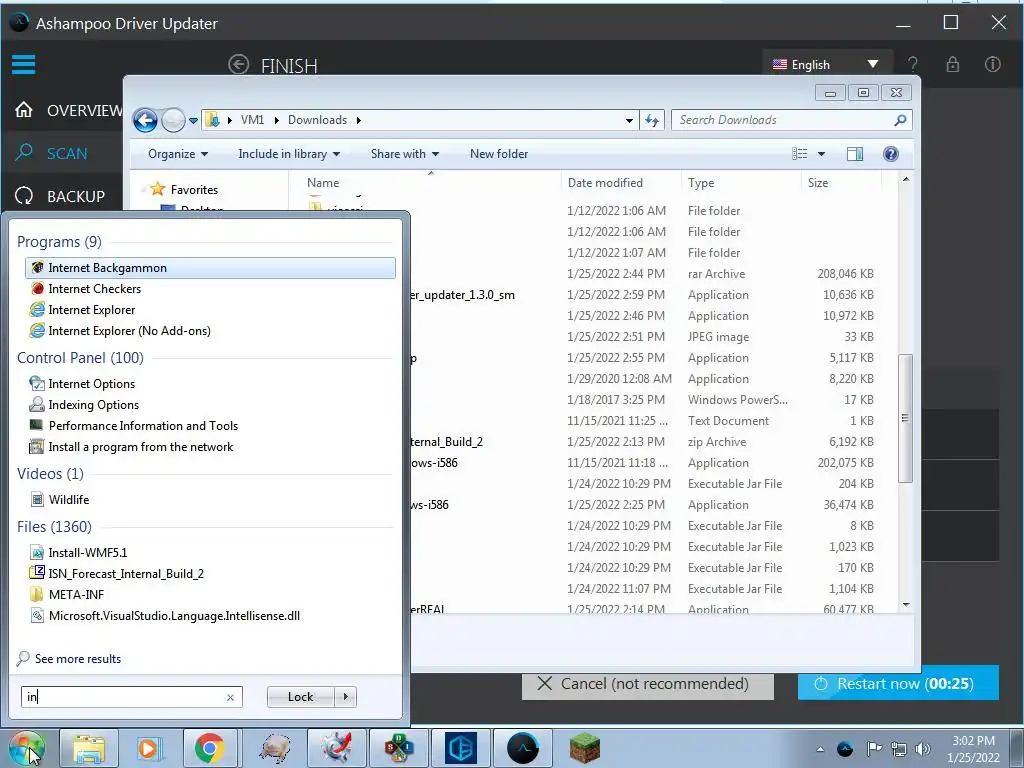Launch Internet Backgammon from search results
Viewport: 1024px width, 768px height.
click(210, 268)
